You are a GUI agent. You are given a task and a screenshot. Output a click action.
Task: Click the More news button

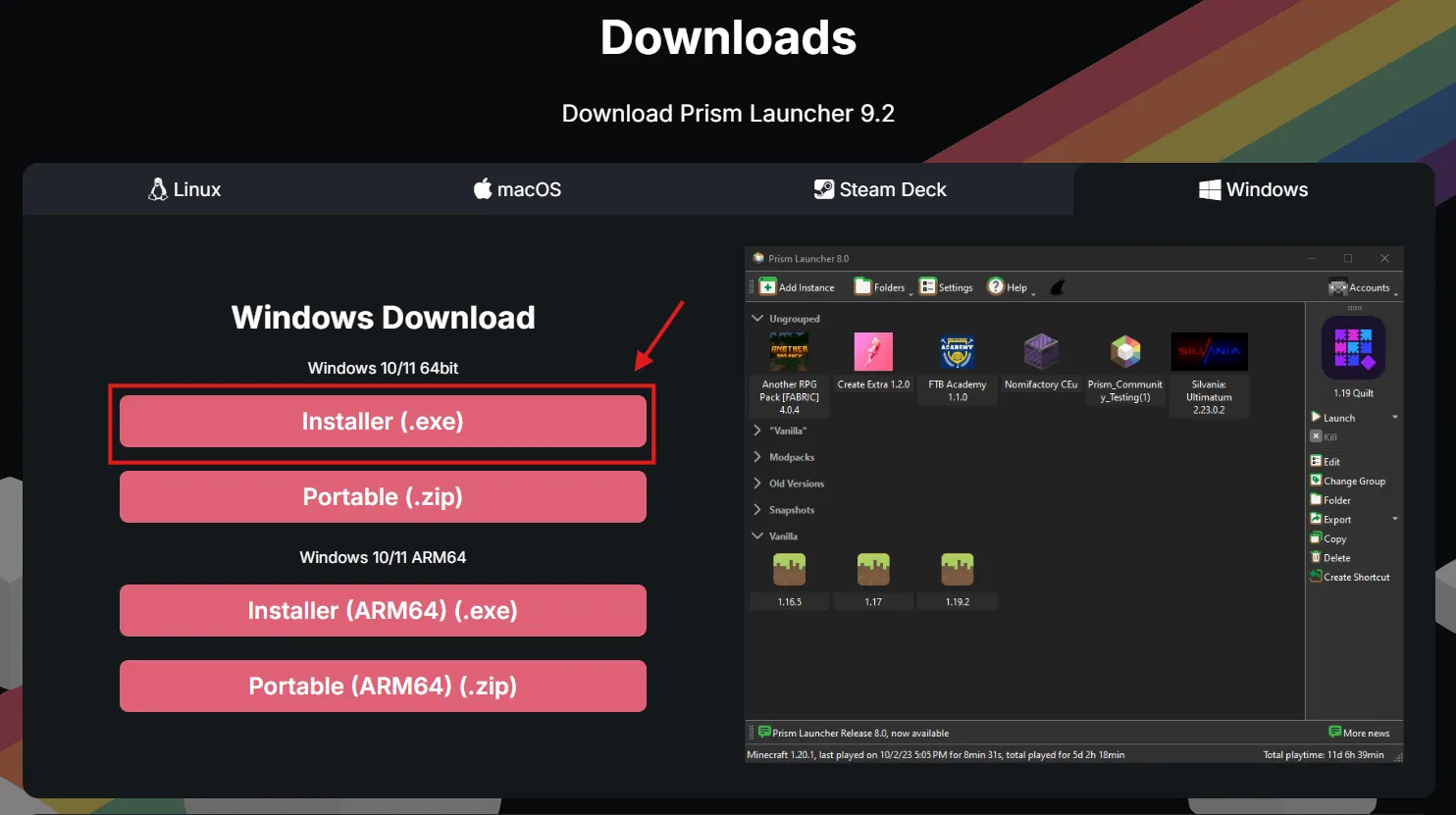coord(1359,733)
